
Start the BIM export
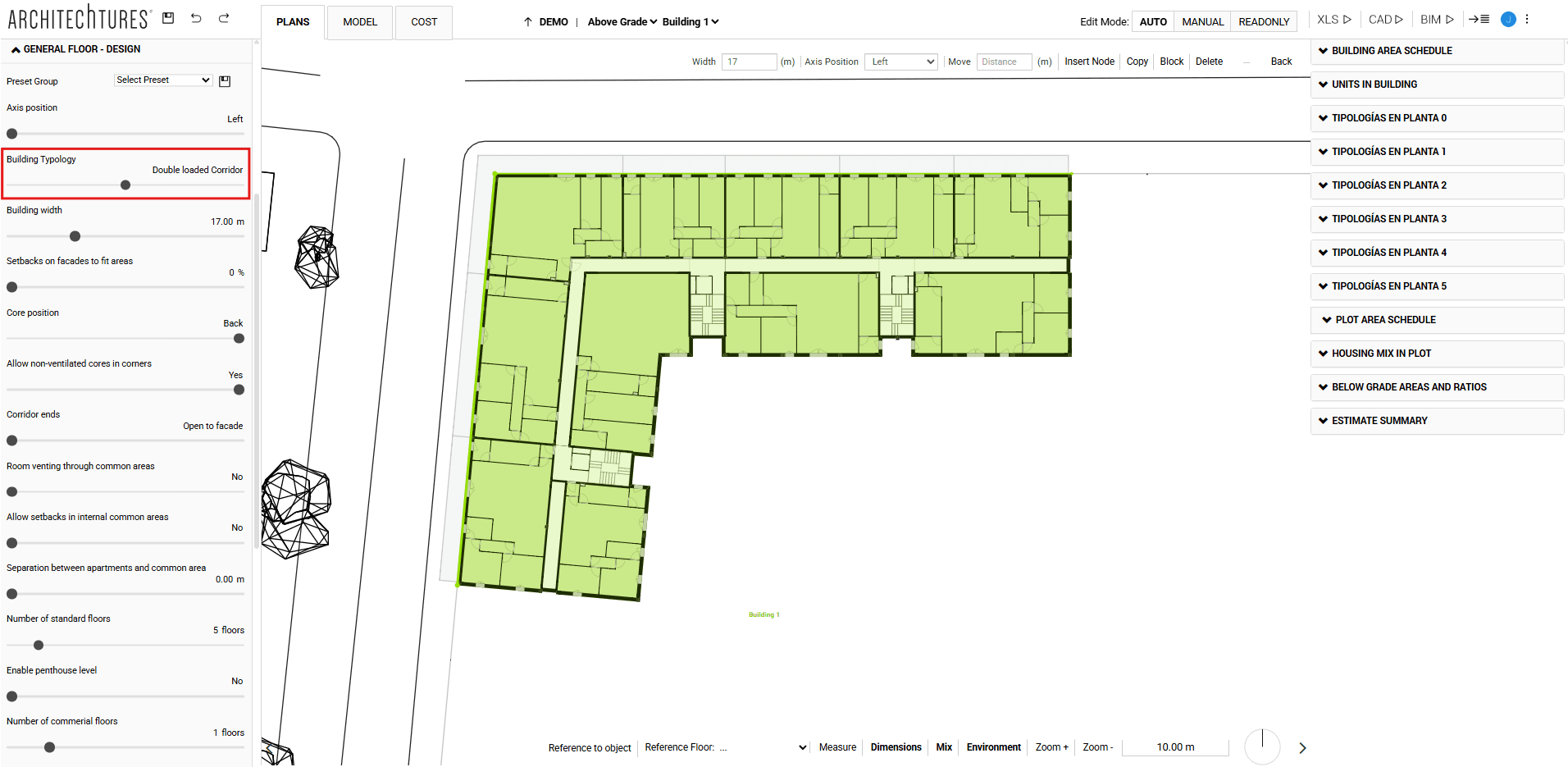[x=1437, y=20]
